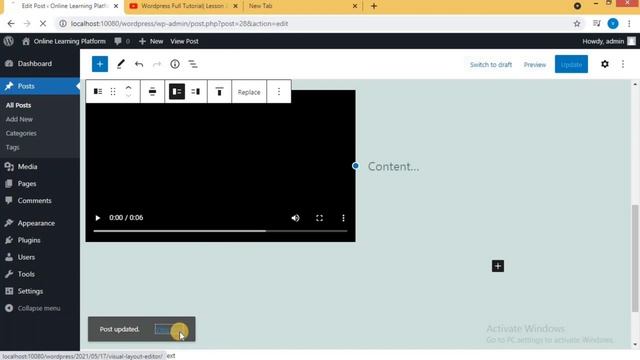This screenshot has width=640, height=360.
Task: Move block up with arrow
Action: pos(128,87)
